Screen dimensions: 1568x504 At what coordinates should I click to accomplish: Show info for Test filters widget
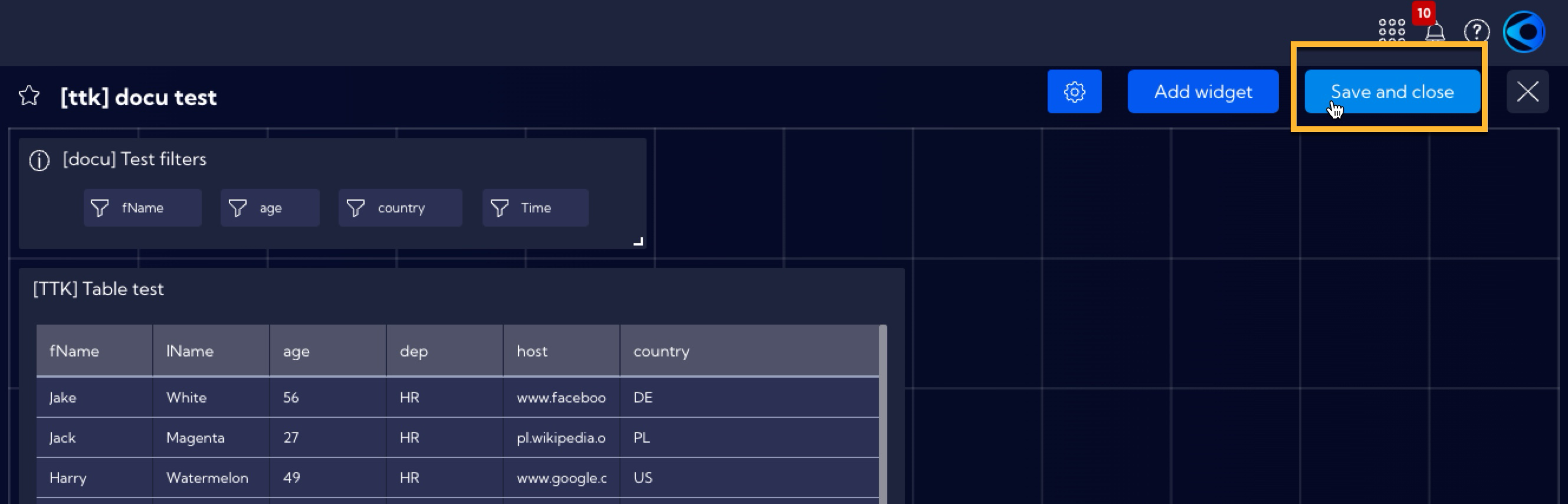(40, 160)
